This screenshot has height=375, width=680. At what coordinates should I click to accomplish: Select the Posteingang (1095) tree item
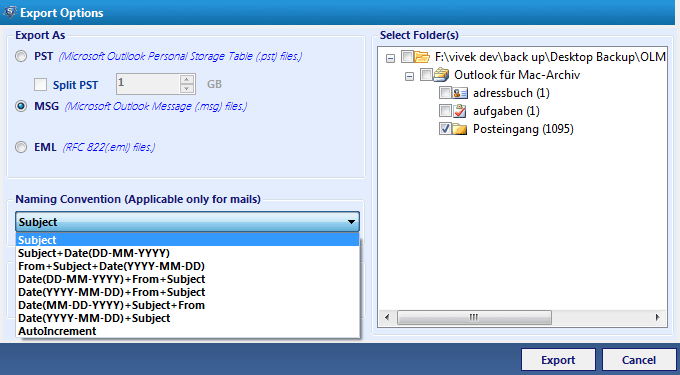523,129
